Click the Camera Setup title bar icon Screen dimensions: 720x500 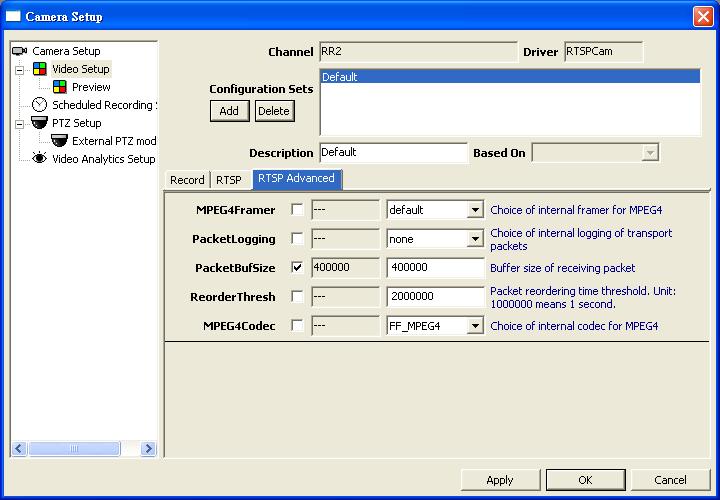13,16
